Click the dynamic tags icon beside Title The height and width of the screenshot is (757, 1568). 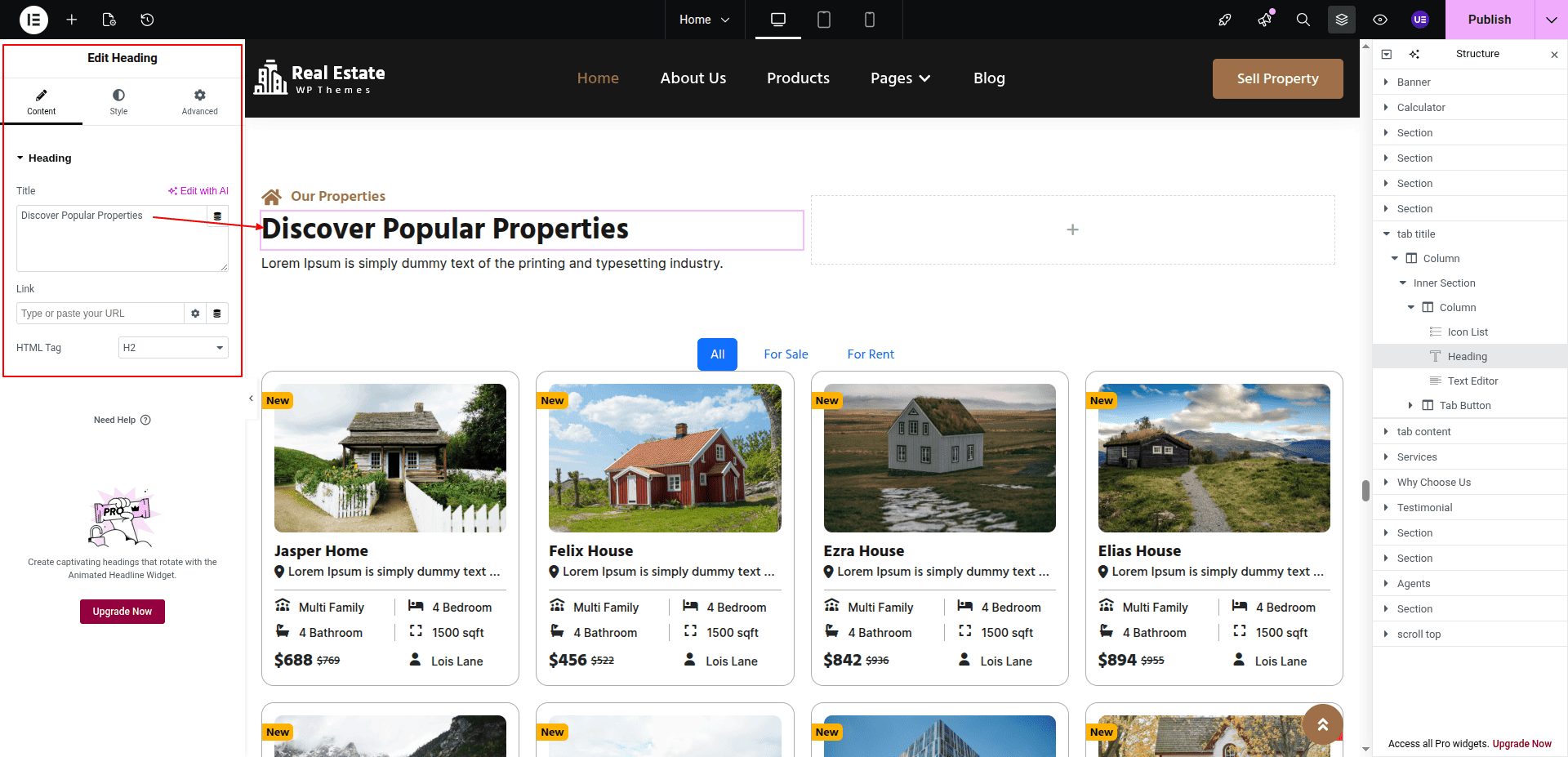217,216
